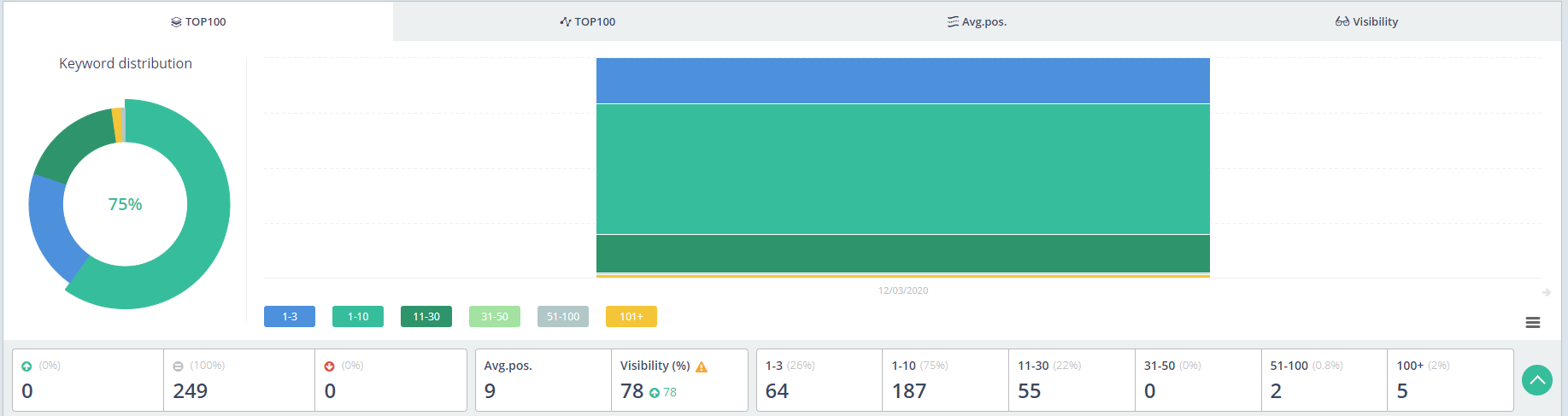Click the green scroll-to-top circle button
1568x416 pixels.
coord(1537,380)
